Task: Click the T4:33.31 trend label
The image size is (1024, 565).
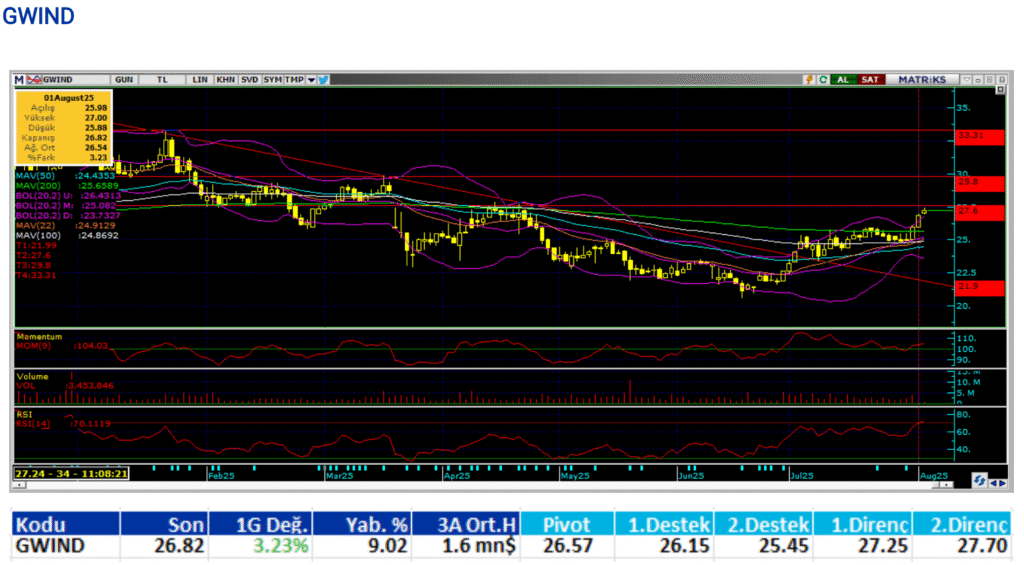Action: pyautogui.click(x=37, y=275)
